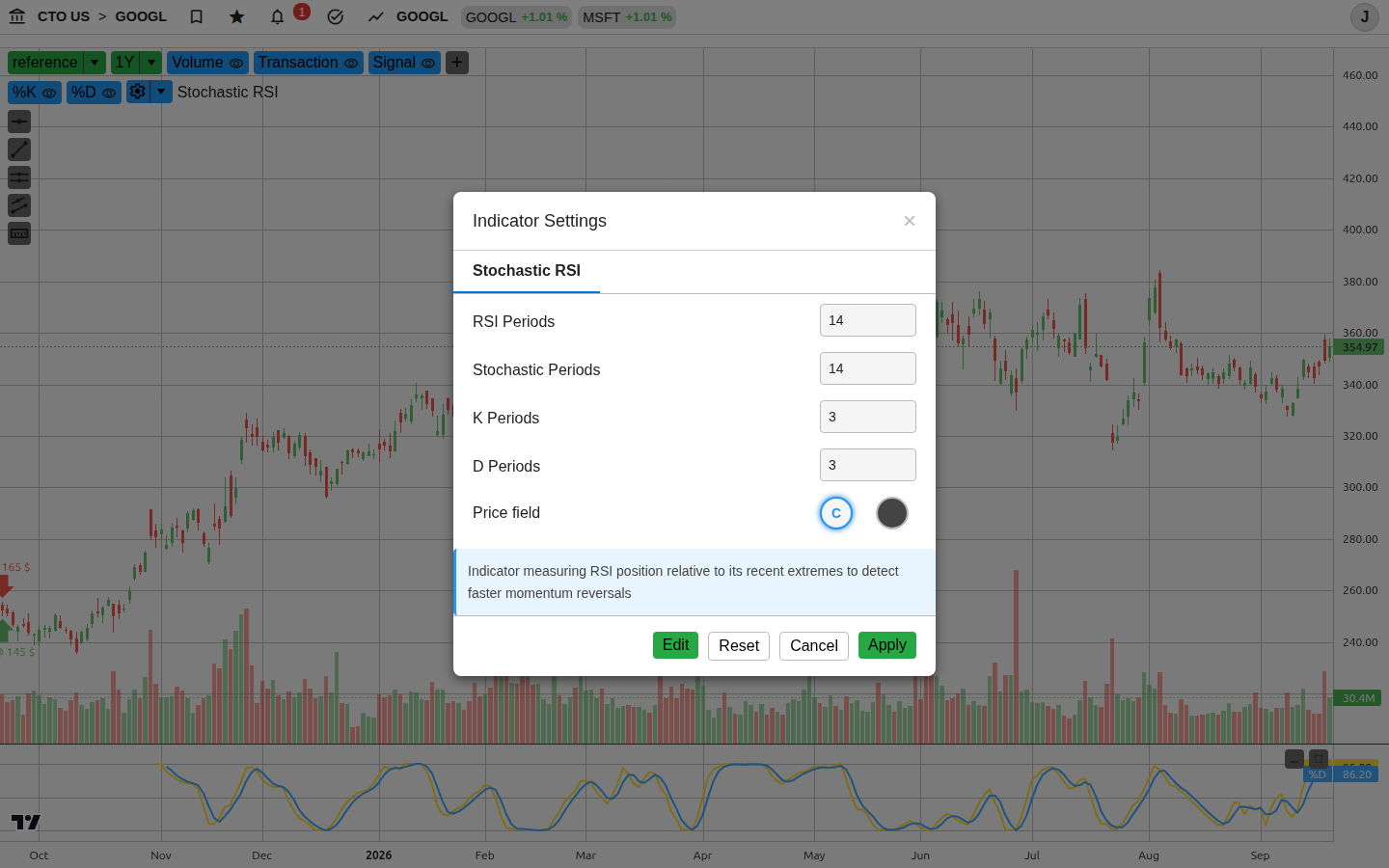The height and width of the screenshot is (868, 1389).
Task: Select the trend line drawing tool
Action: tap(19, 149)
